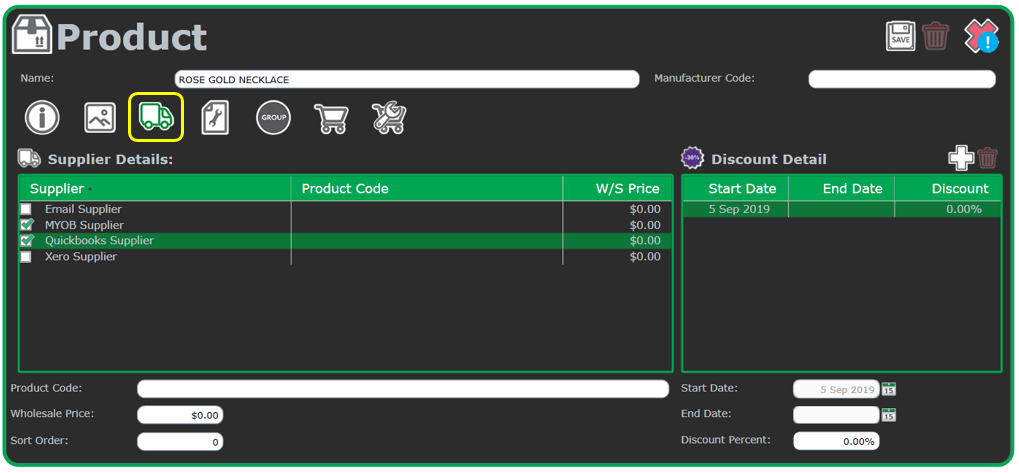Open the shopping cart tab icon
1019x473 pixels.
coord(331,118)
